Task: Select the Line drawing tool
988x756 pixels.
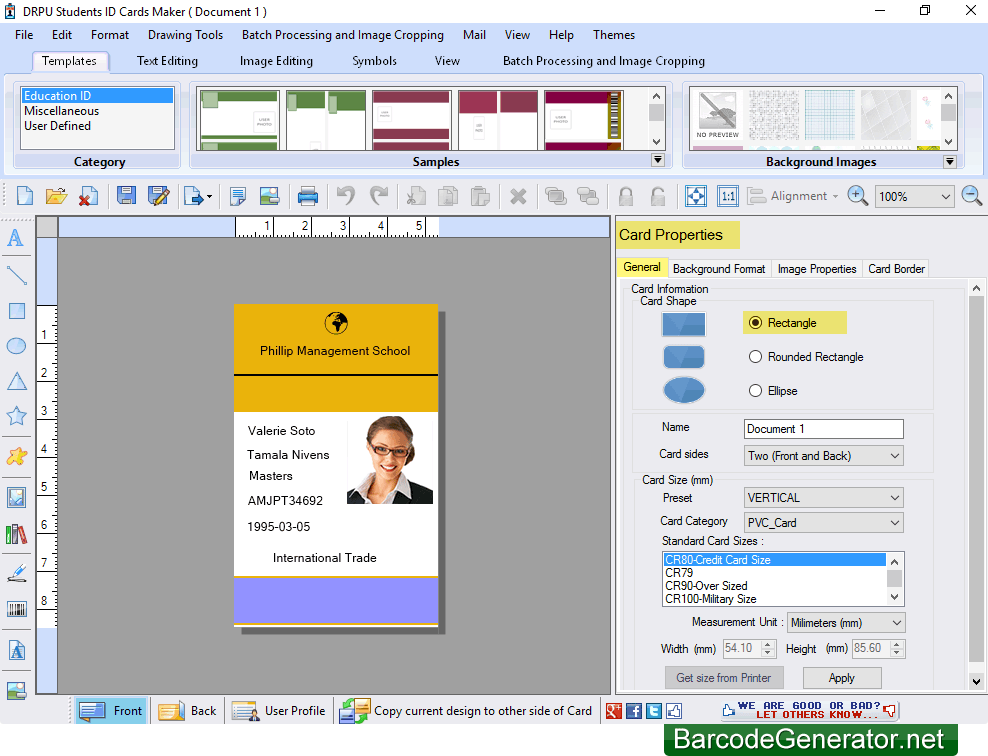Action: (15, 274)
